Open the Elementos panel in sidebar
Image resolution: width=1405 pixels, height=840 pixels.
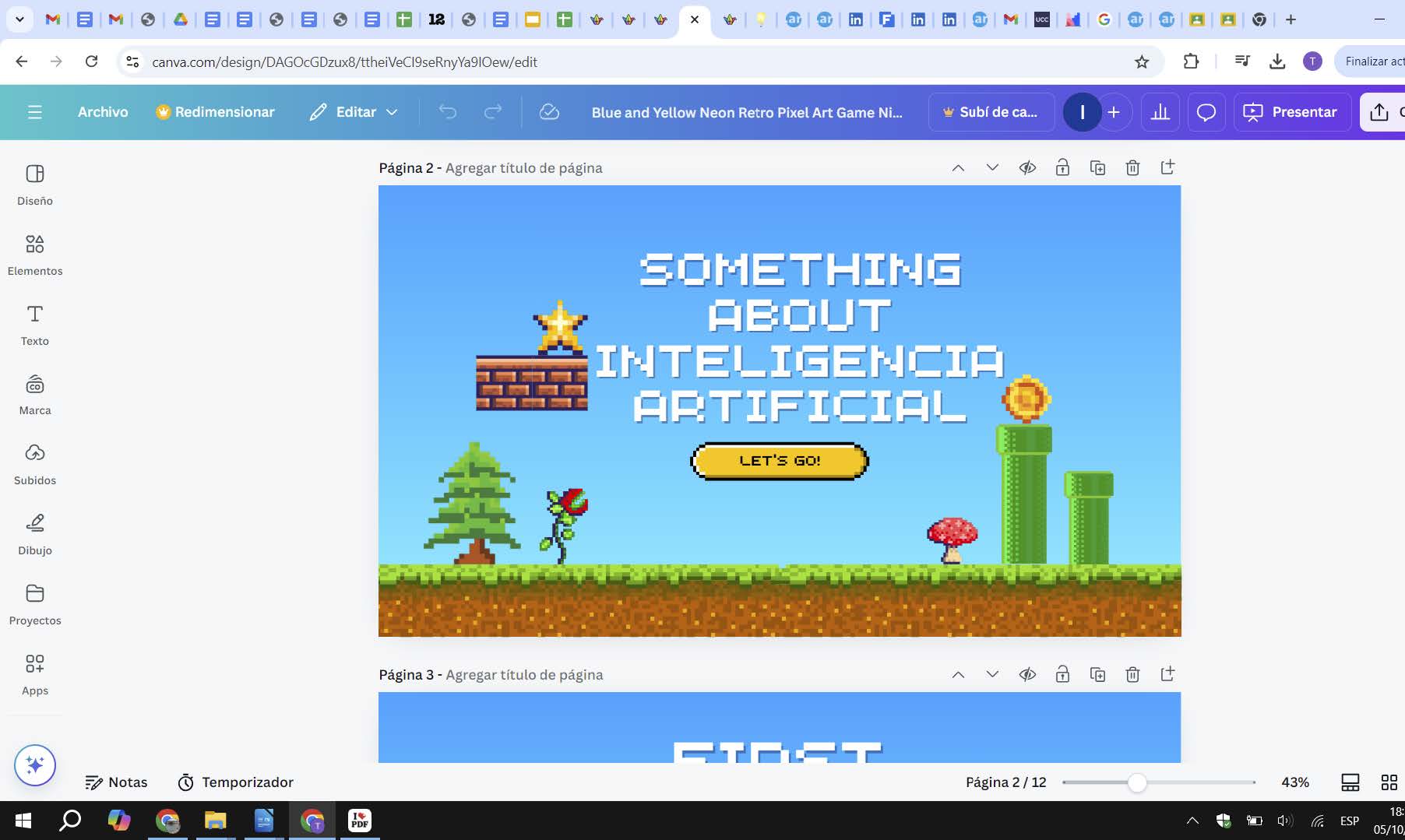(x=35, y=255)
